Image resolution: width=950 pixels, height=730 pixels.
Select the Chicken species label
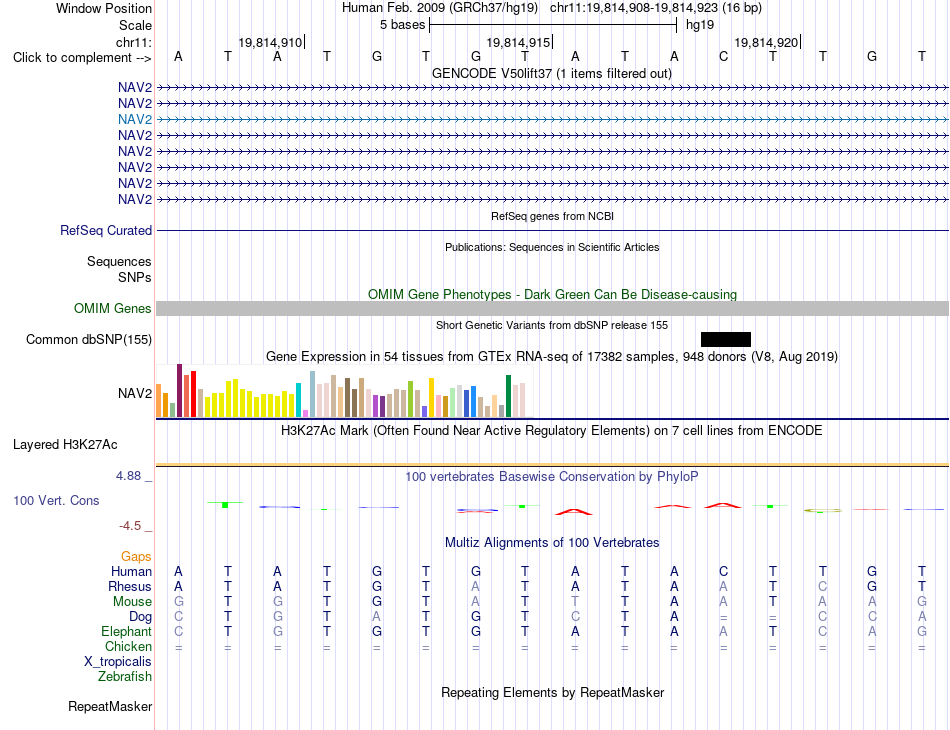click(x=128, y=646)
